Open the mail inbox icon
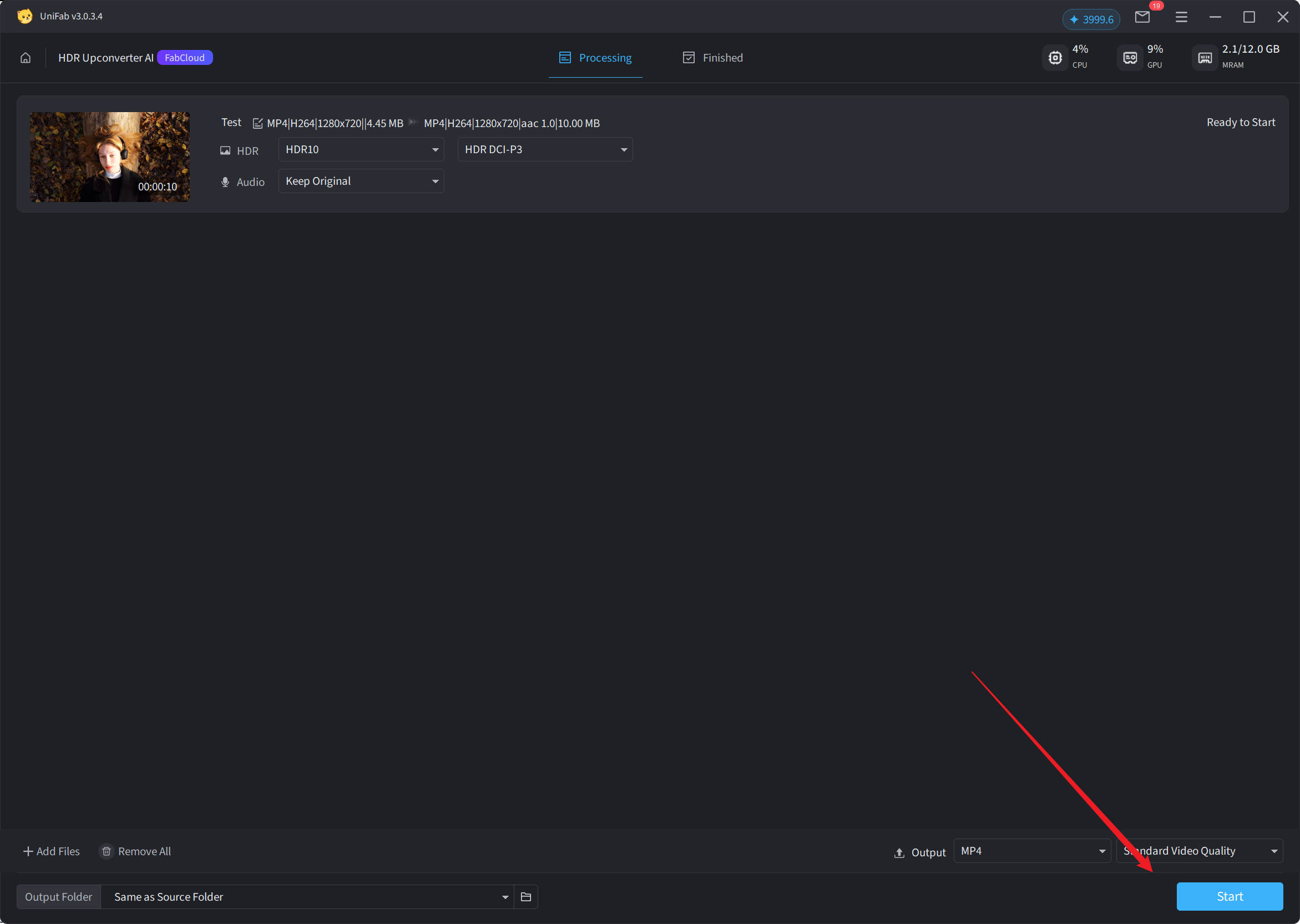1300x924 pixels. (1142, 17)
